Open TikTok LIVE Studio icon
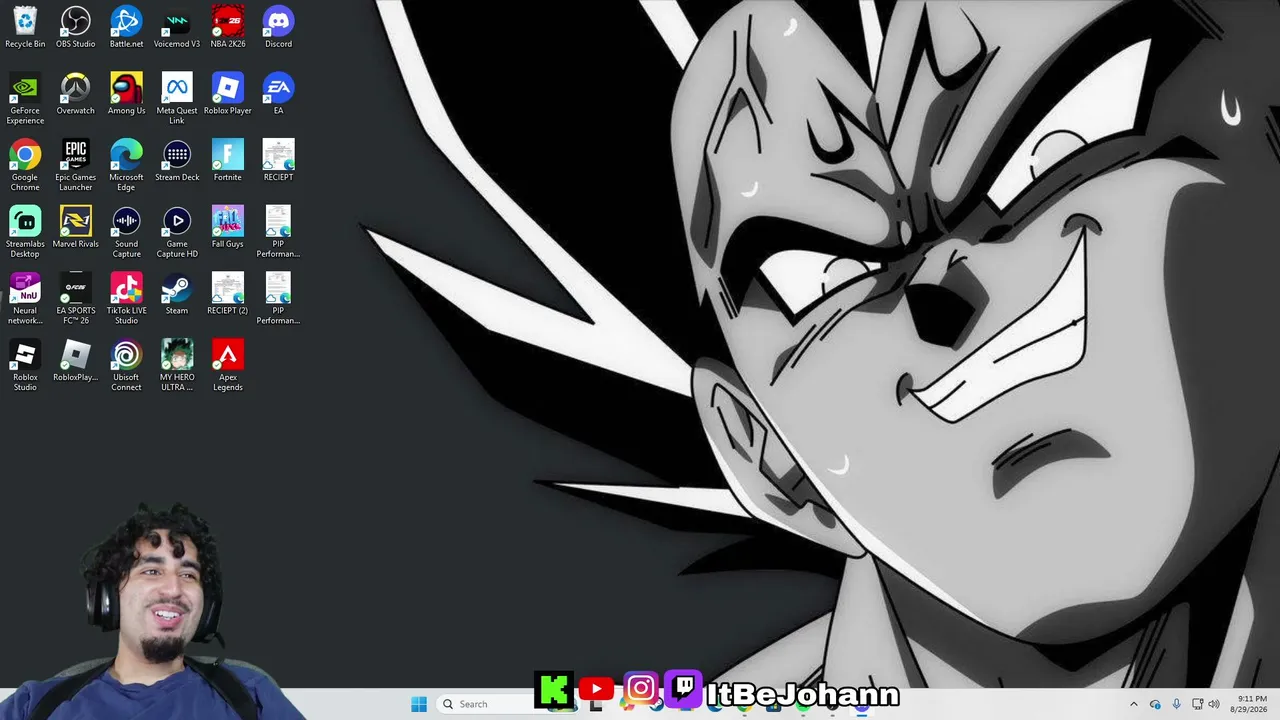 pyautogui.click(x=126, y=299)
